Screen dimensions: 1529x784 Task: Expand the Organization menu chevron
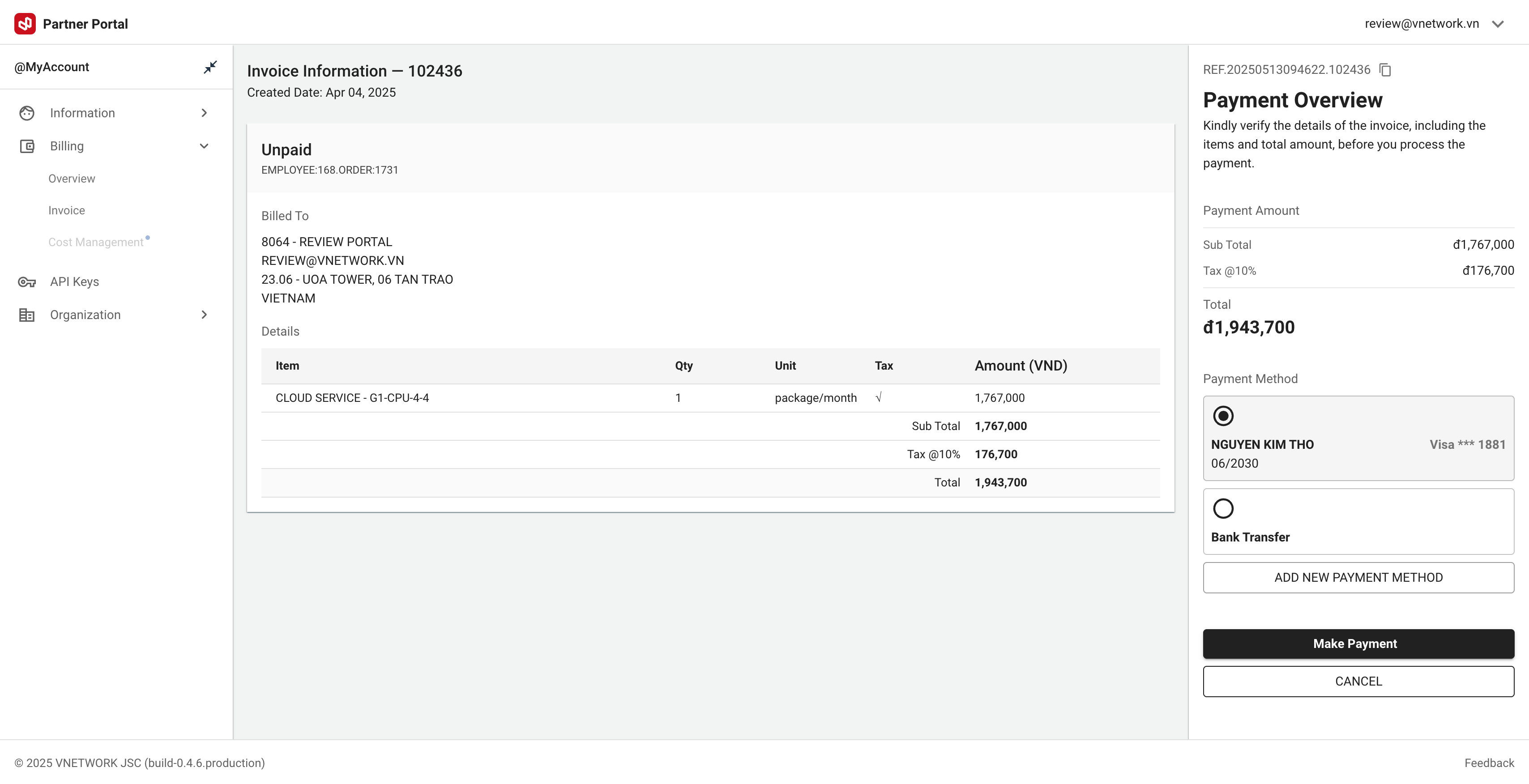[x=204, y=315]
